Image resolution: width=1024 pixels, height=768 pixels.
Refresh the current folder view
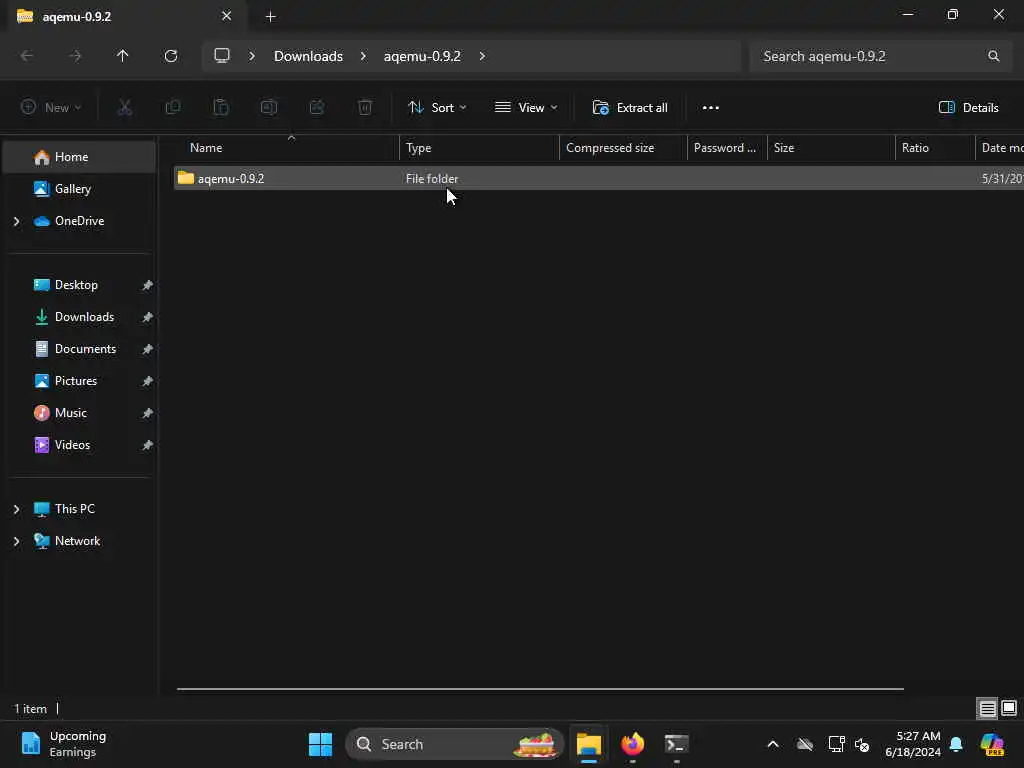tap(171, 56)
